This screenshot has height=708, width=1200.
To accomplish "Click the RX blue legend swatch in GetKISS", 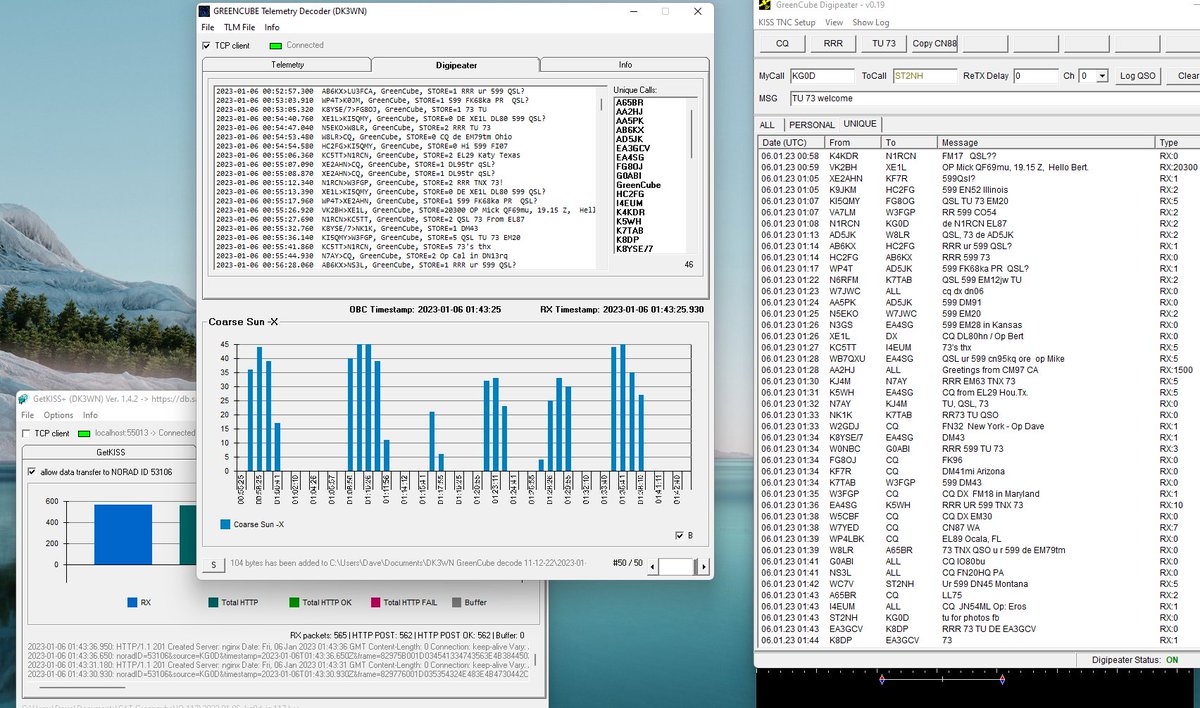I will pyautogui.click(x=132, y=602).
